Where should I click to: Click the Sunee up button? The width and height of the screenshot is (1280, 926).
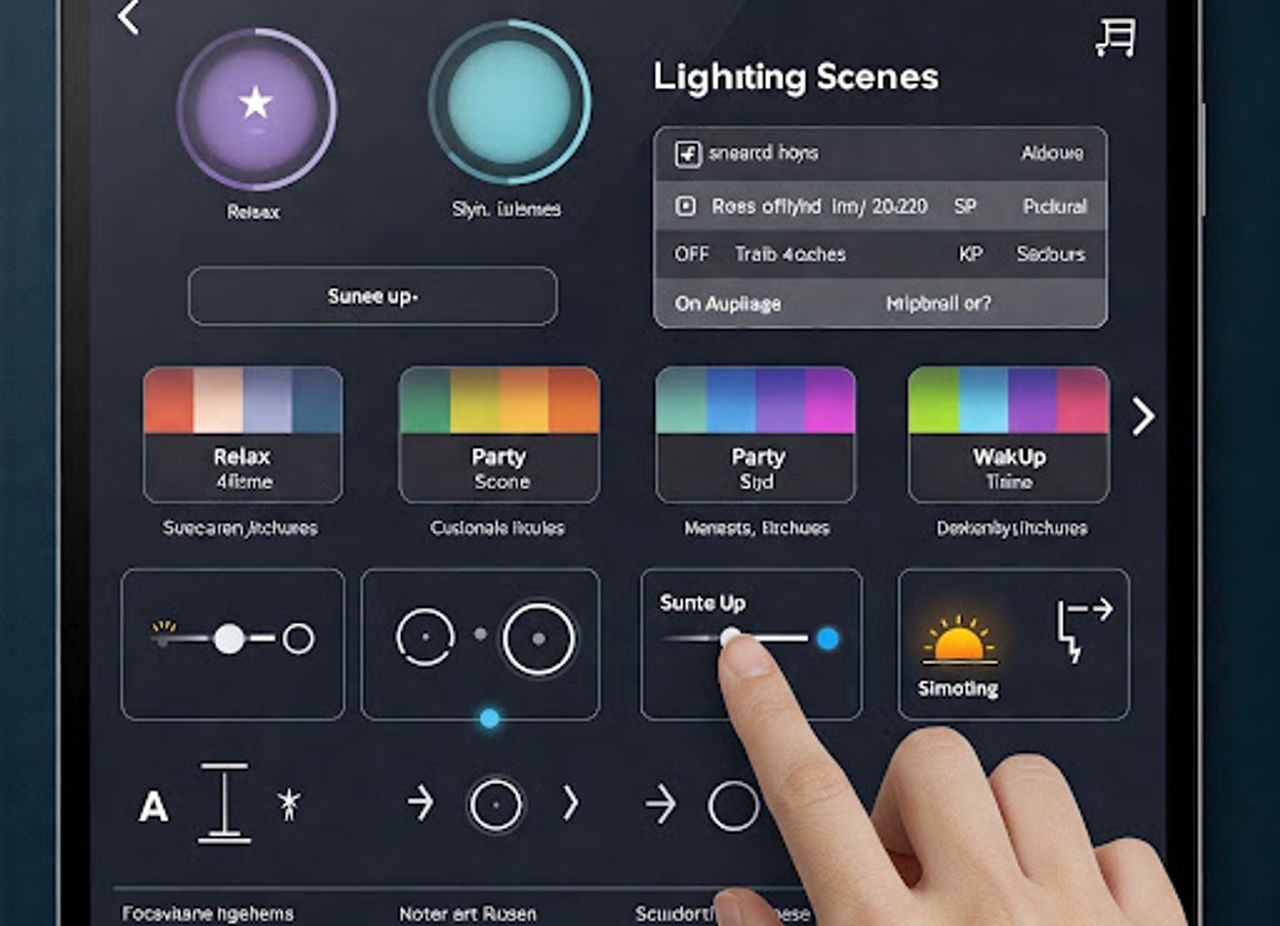[x=372, y=296]
